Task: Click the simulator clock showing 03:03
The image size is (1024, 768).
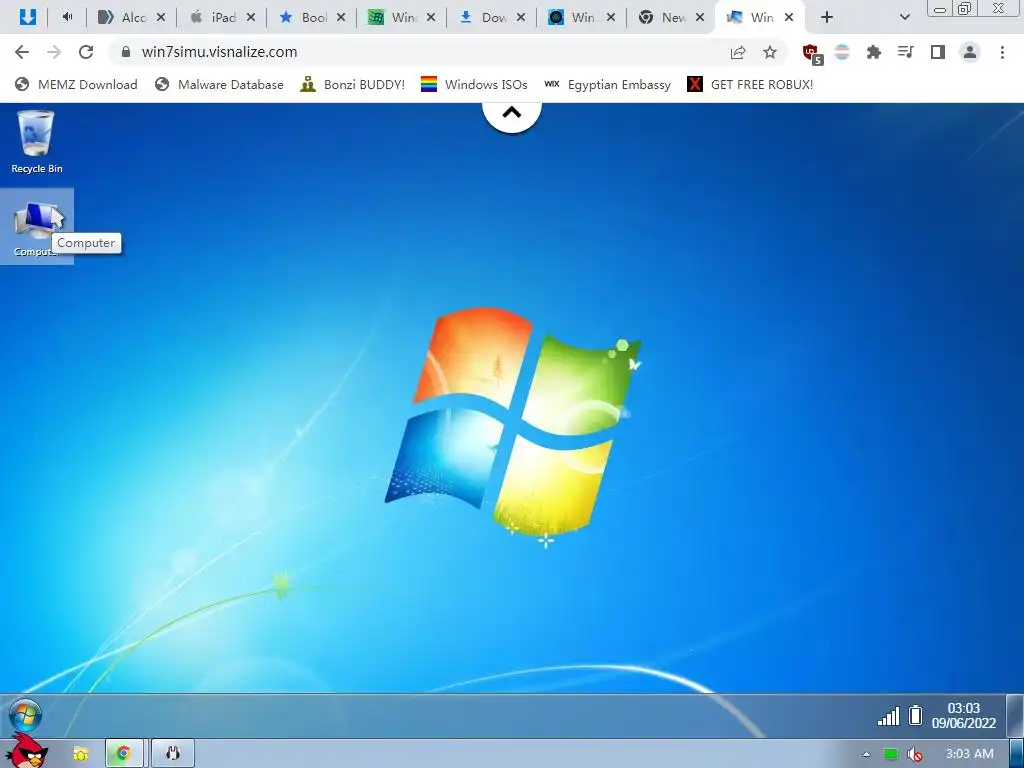Action: (x=964, y=716)
